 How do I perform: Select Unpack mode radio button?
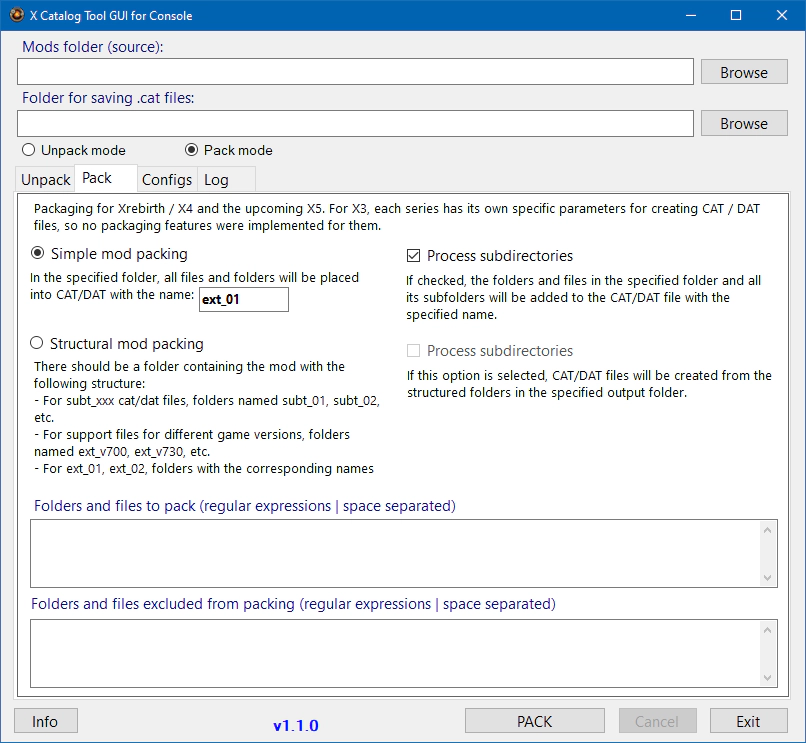(29, 150)
